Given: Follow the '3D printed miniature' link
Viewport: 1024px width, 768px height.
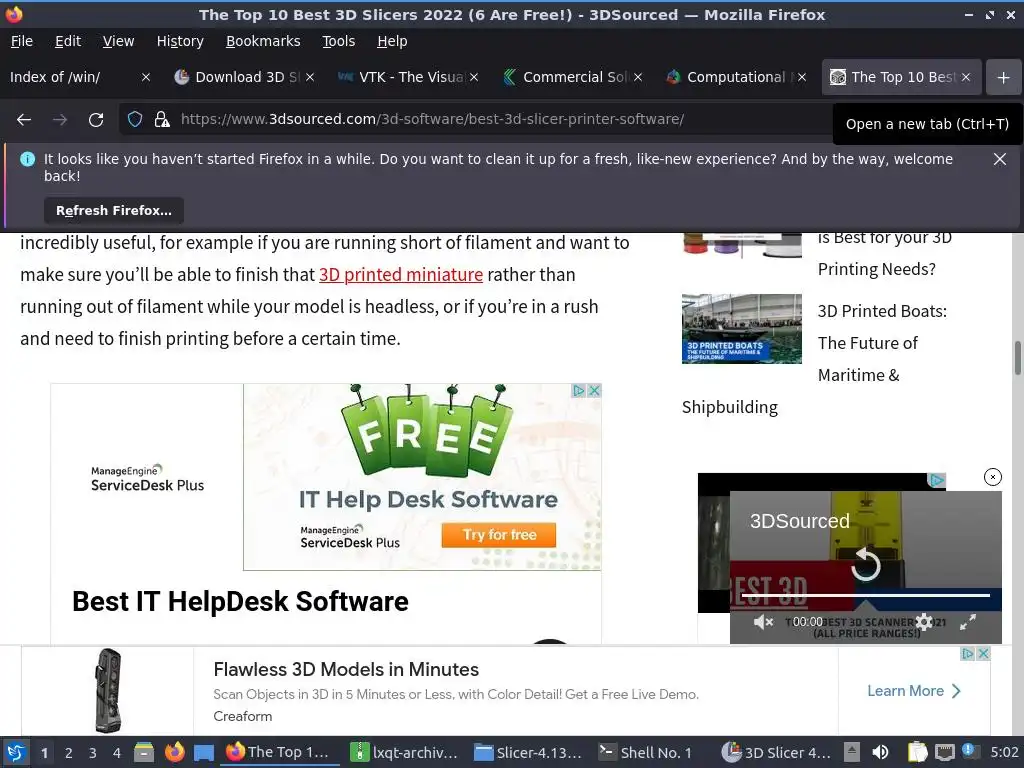Looking at the screenshot, I should pyautogui.click(x=400, y=274).
